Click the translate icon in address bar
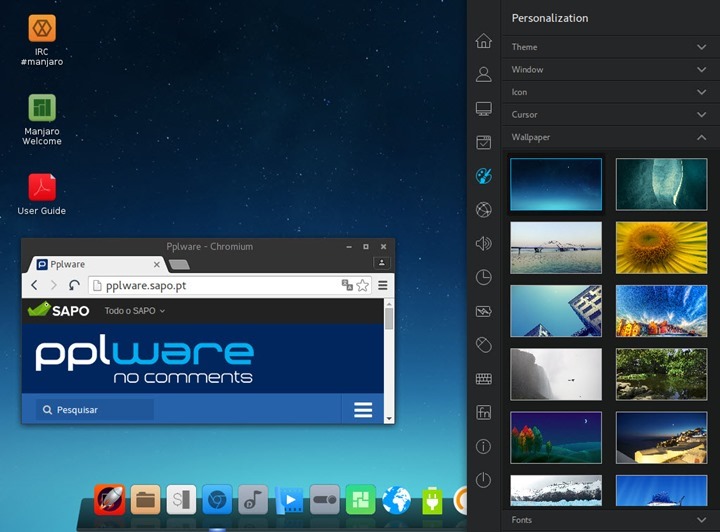The height and width of the screenshot is (532, 720). (x=347, y=285)
